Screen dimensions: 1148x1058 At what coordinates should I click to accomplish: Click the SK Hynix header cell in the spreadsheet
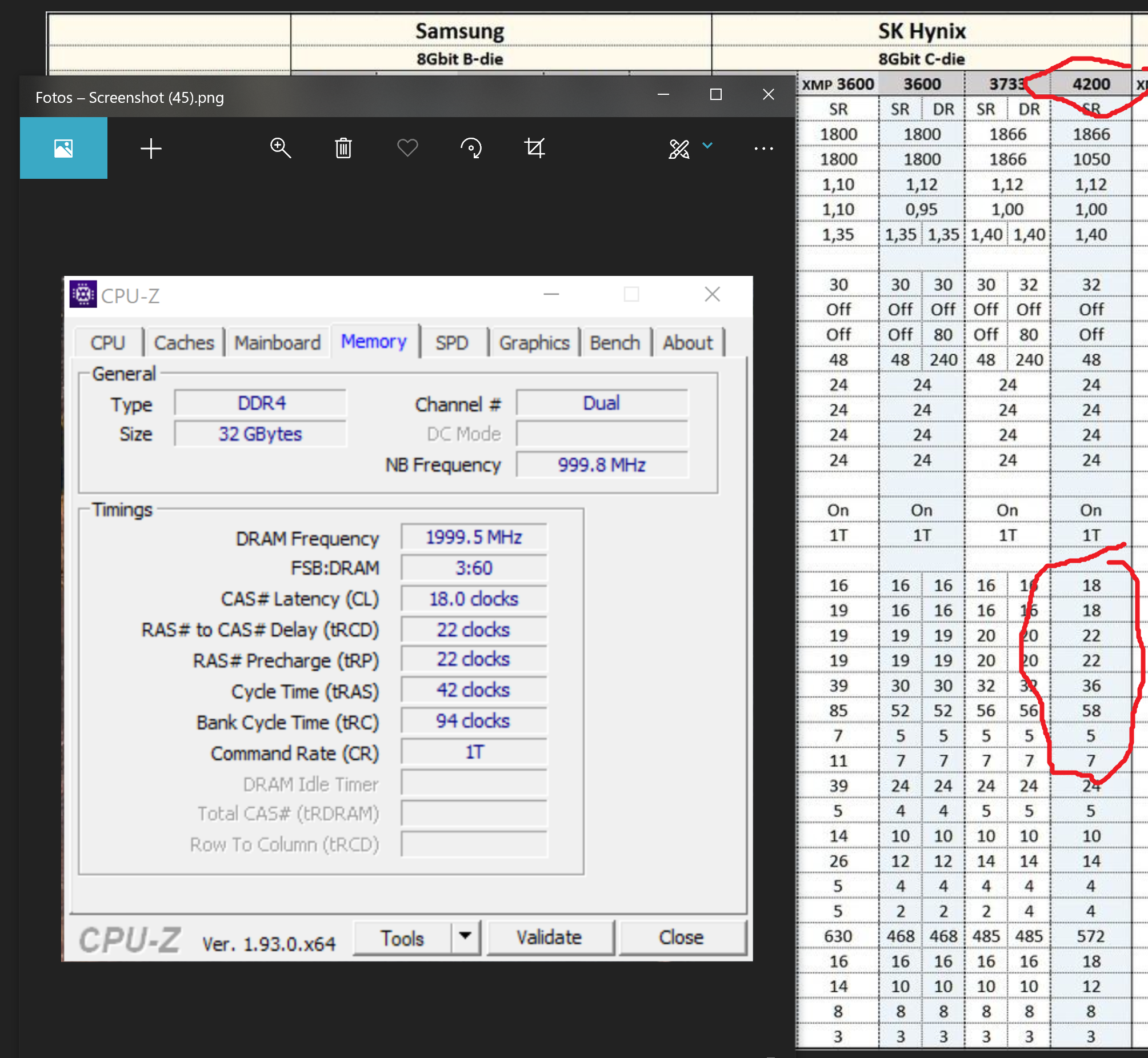tap(922, 31)
